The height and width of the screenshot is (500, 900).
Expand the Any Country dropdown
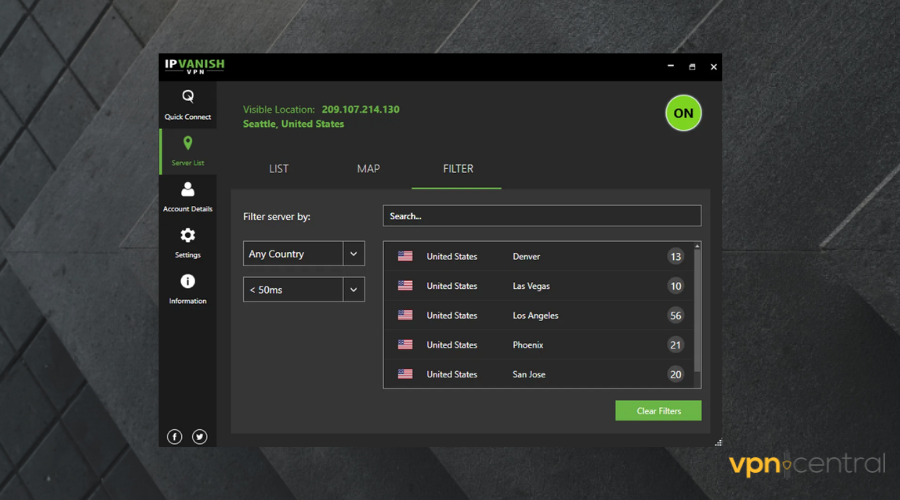tap(353, 254)
